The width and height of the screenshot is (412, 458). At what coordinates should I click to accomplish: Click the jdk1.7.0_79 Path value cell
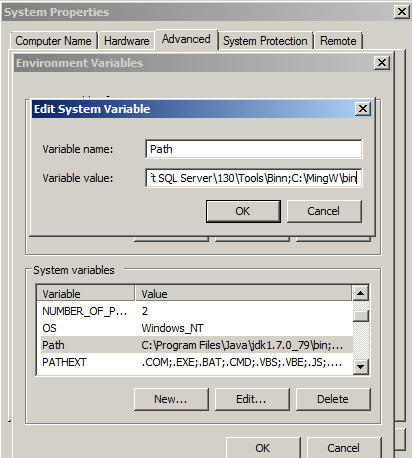(242, 345)
